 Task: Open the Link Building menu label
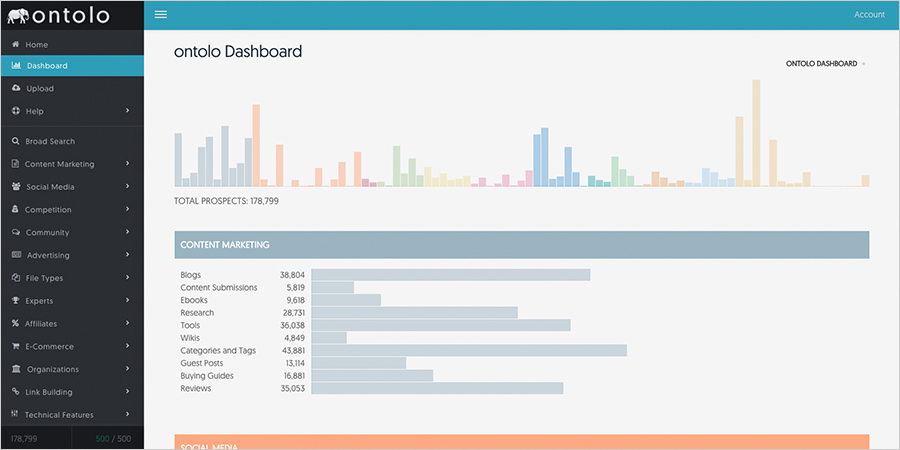[49, 392]
